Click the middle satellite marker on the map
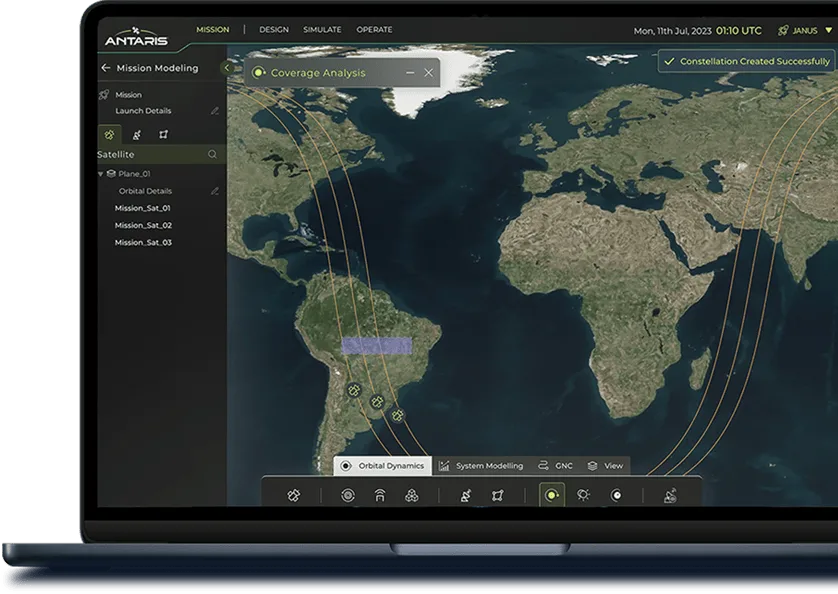 tap(377, 402)
